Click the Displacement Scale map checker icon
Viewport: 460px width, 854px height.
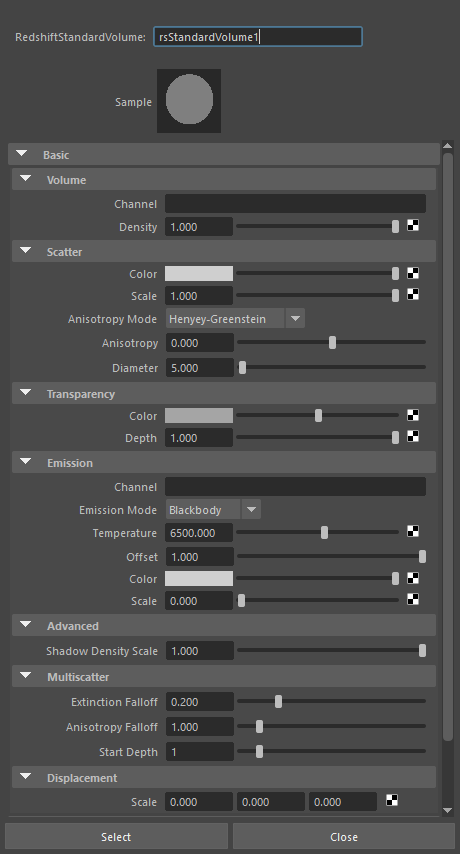(392, 801)
